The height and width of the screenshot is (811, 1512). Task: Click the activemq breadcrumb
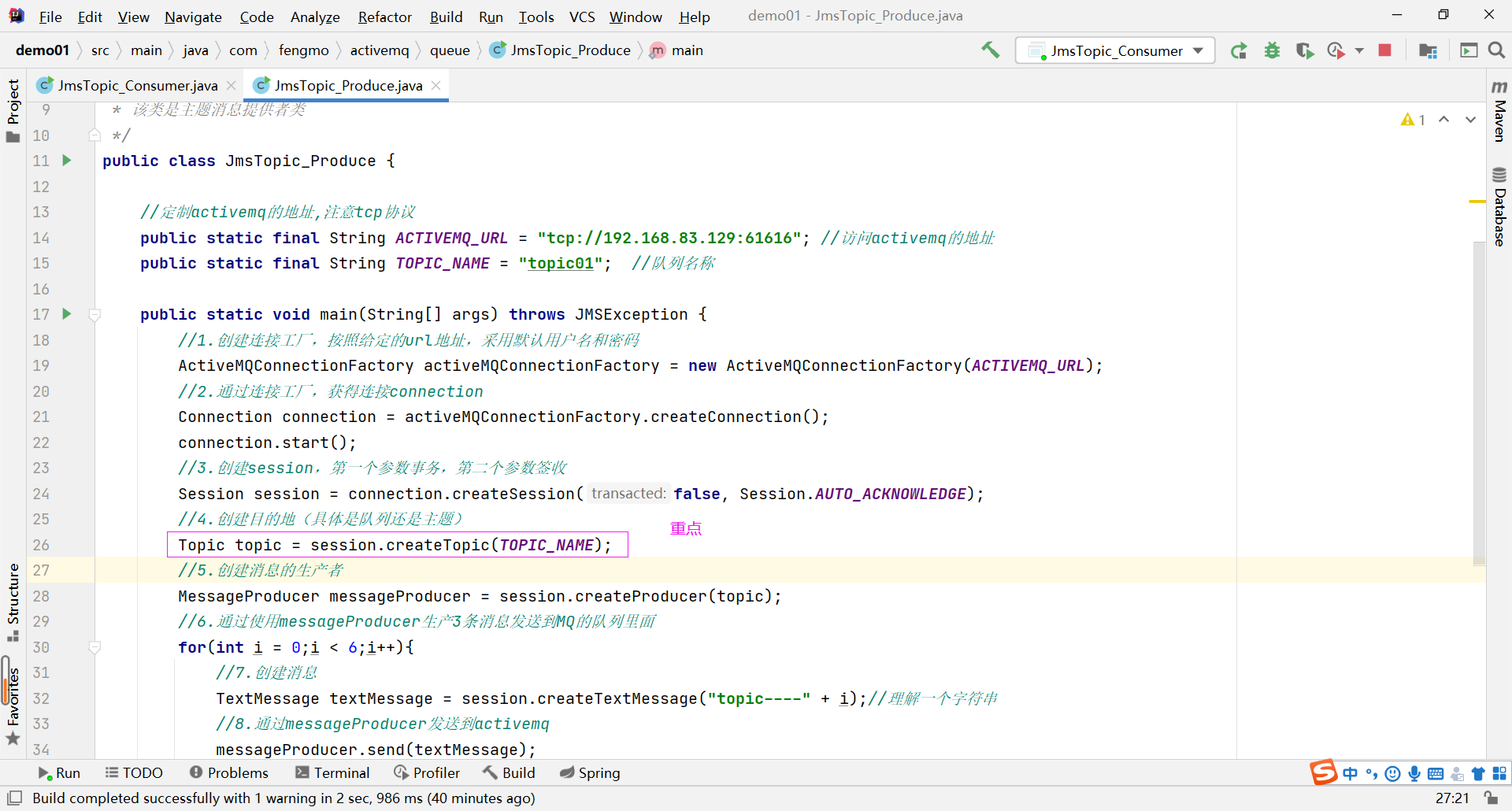pyautogui.click(x=380, y=50)
